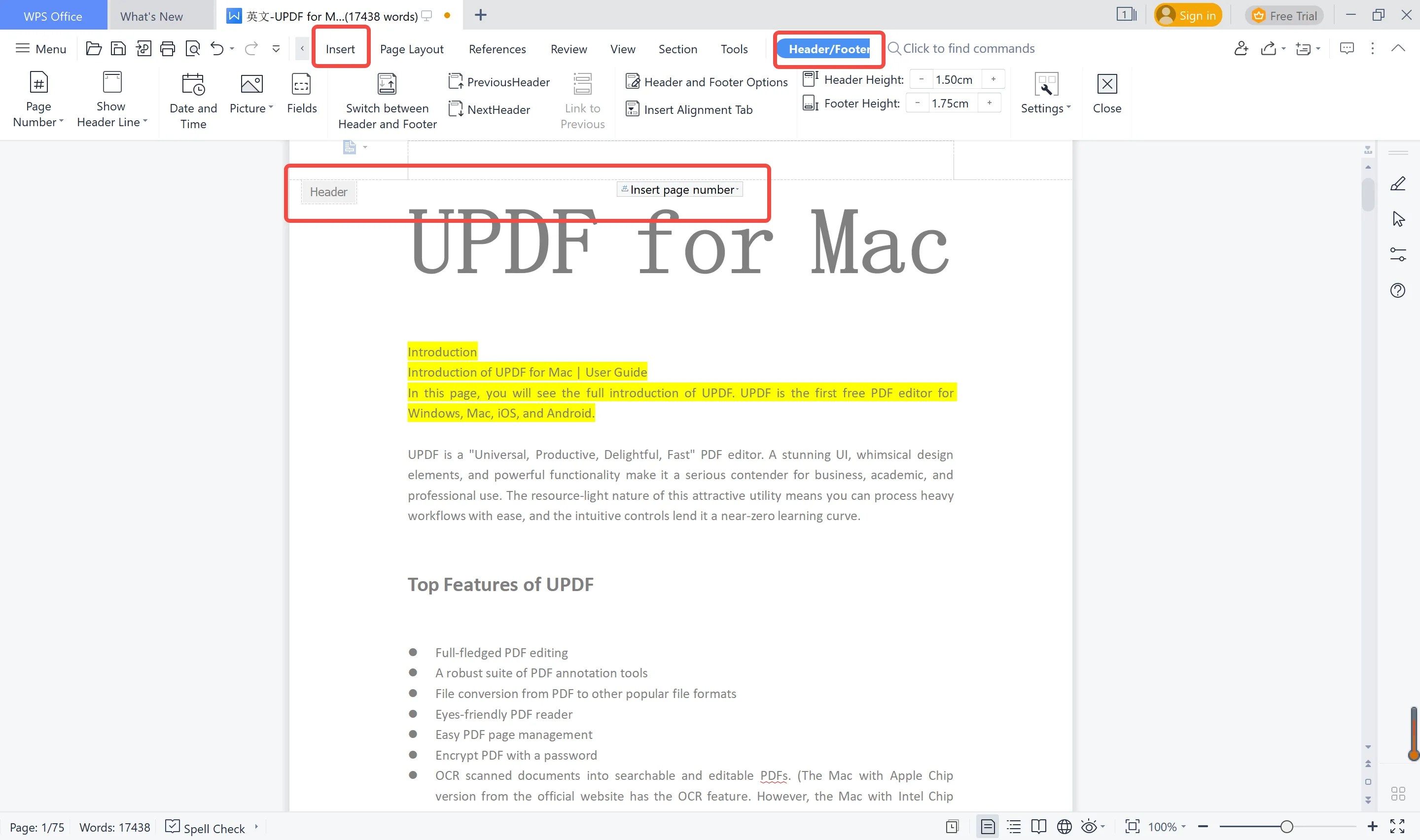
Task: Insert Date and Time into the header
Action: click(x=192, y=99)
